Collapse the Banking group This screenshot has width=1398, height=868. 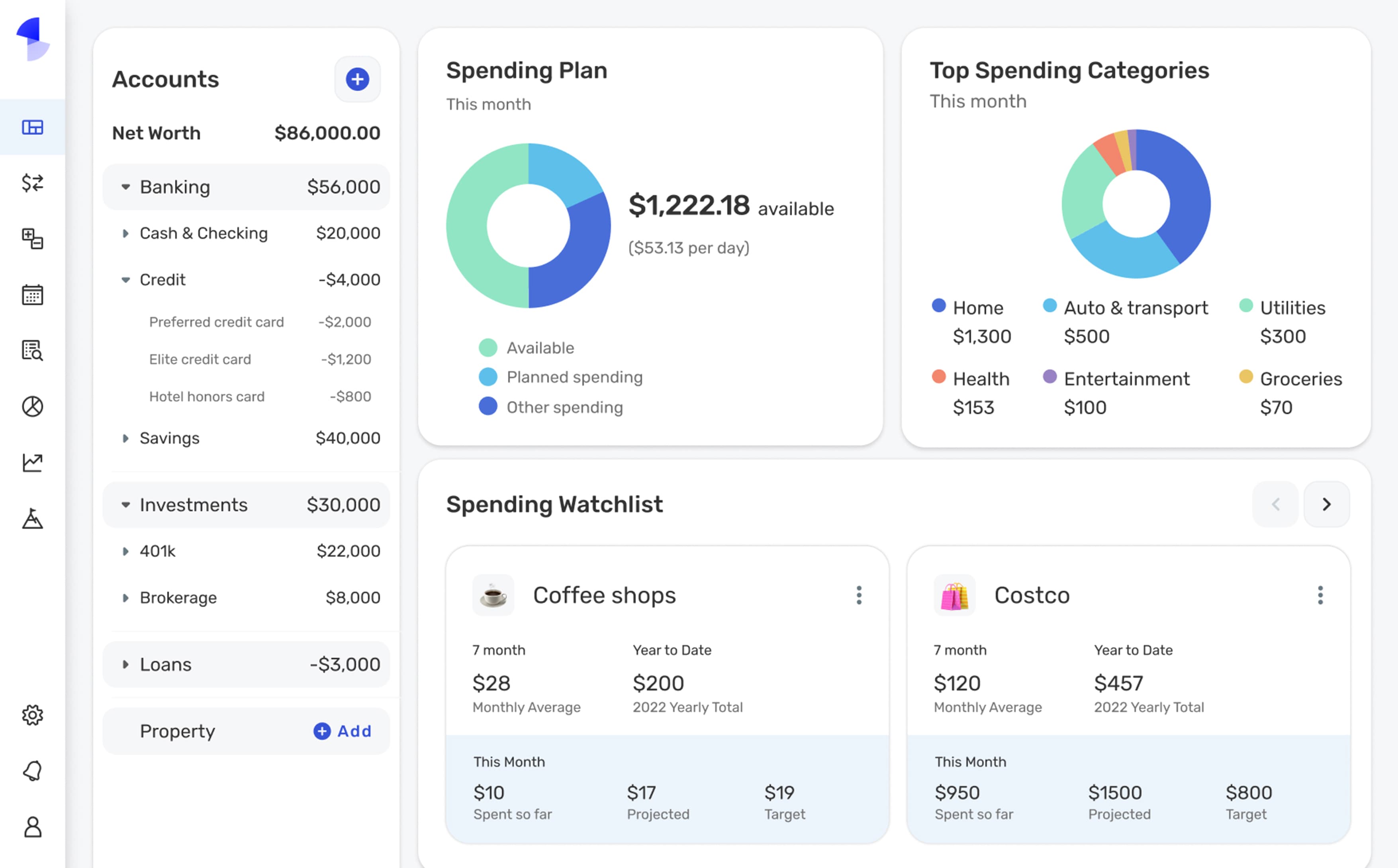click(x=126, y=187)
